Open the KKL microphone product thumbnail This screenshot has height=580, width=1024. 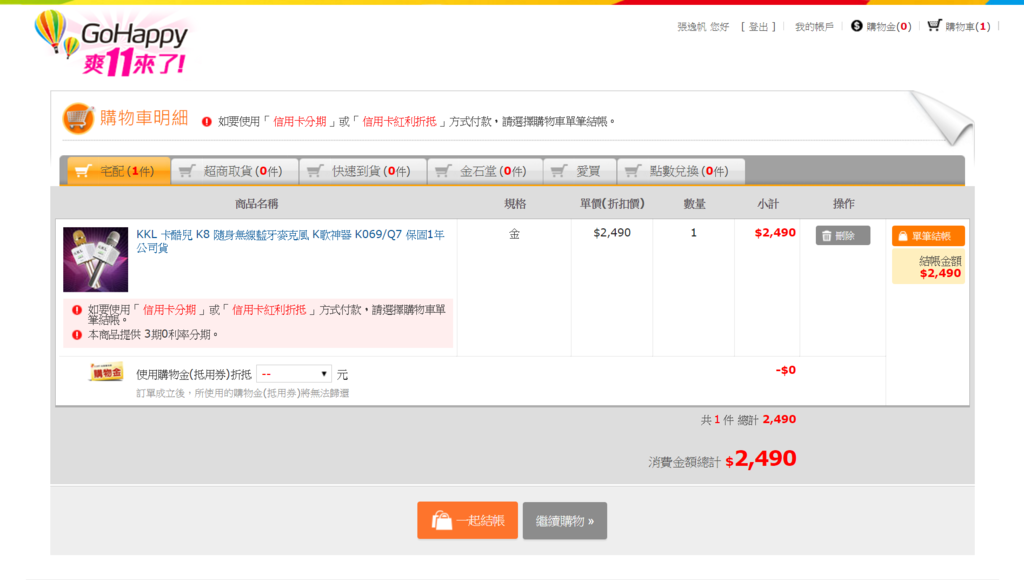95,259
